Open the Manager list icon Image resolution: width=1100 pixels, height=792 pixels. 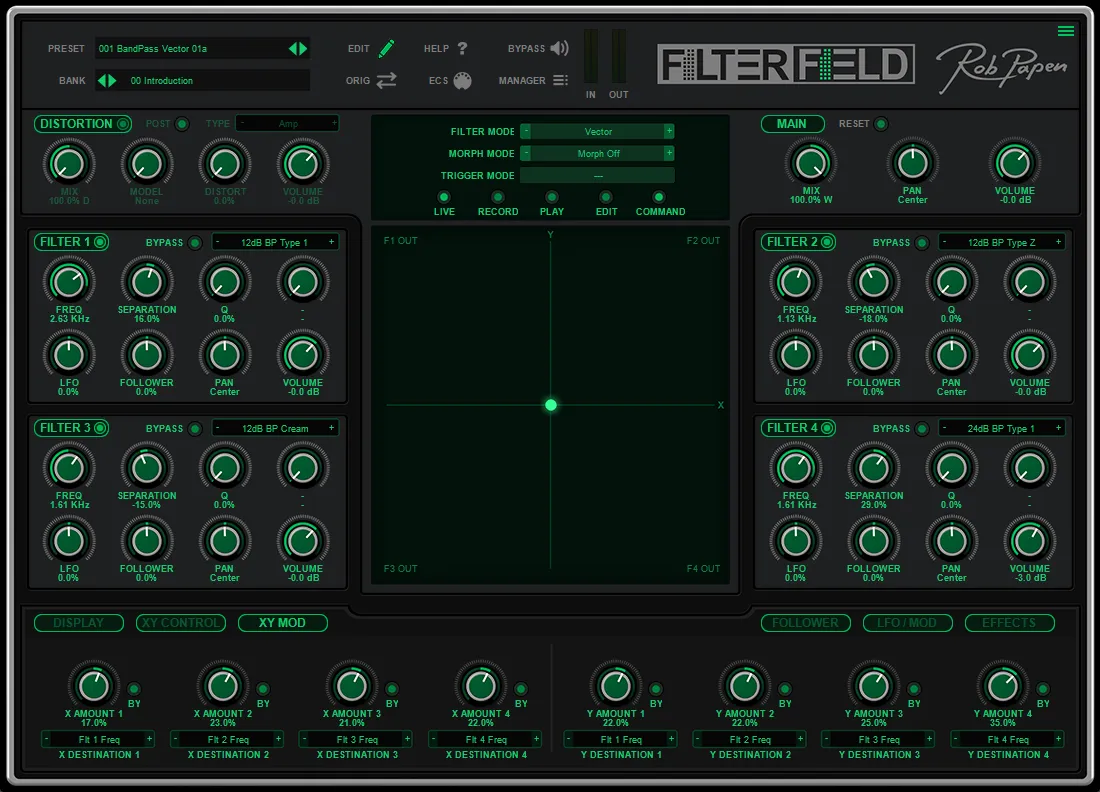[560, 81]
